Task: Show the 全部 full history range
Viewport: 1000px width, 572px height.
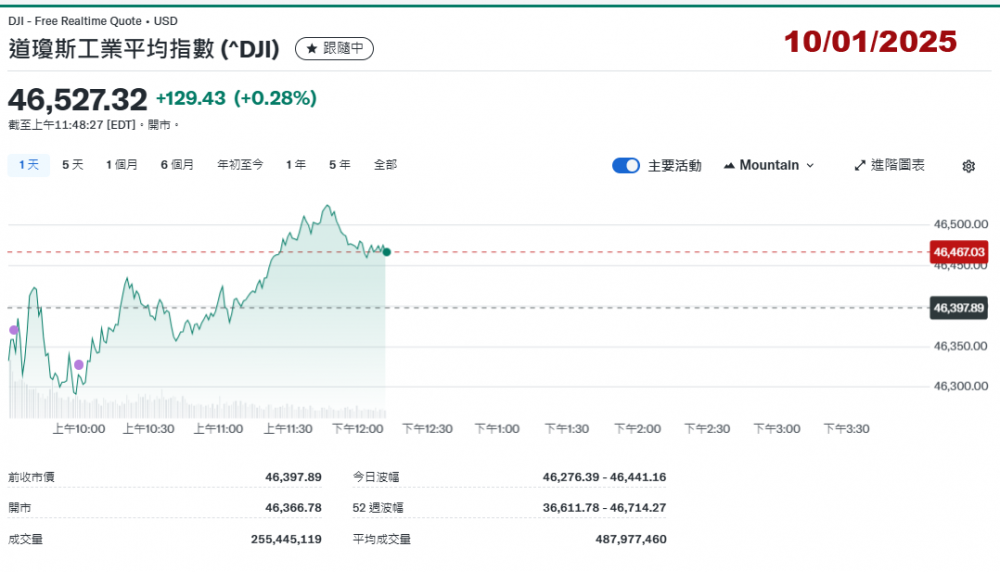Action: (x=385, y=164)
